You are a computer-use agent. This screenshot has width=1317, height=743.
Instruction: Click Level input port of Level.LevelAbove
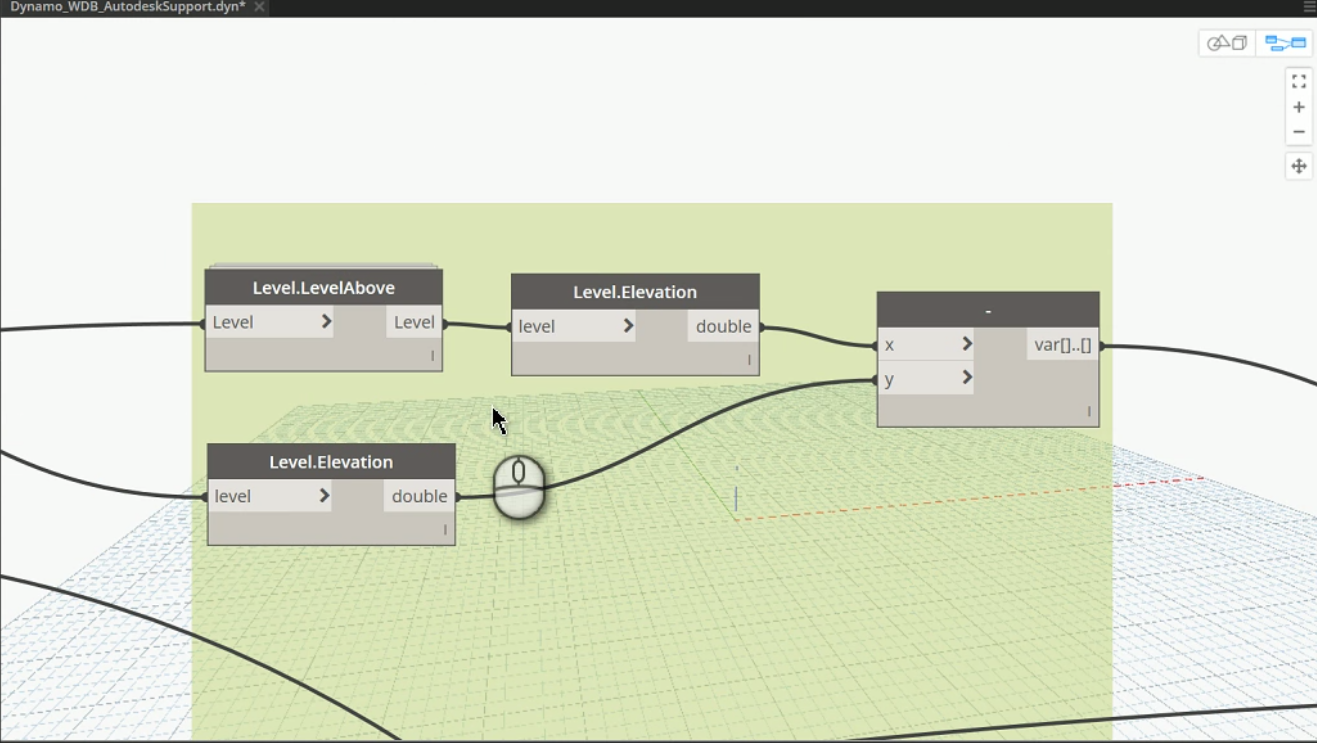pos(269,322)
